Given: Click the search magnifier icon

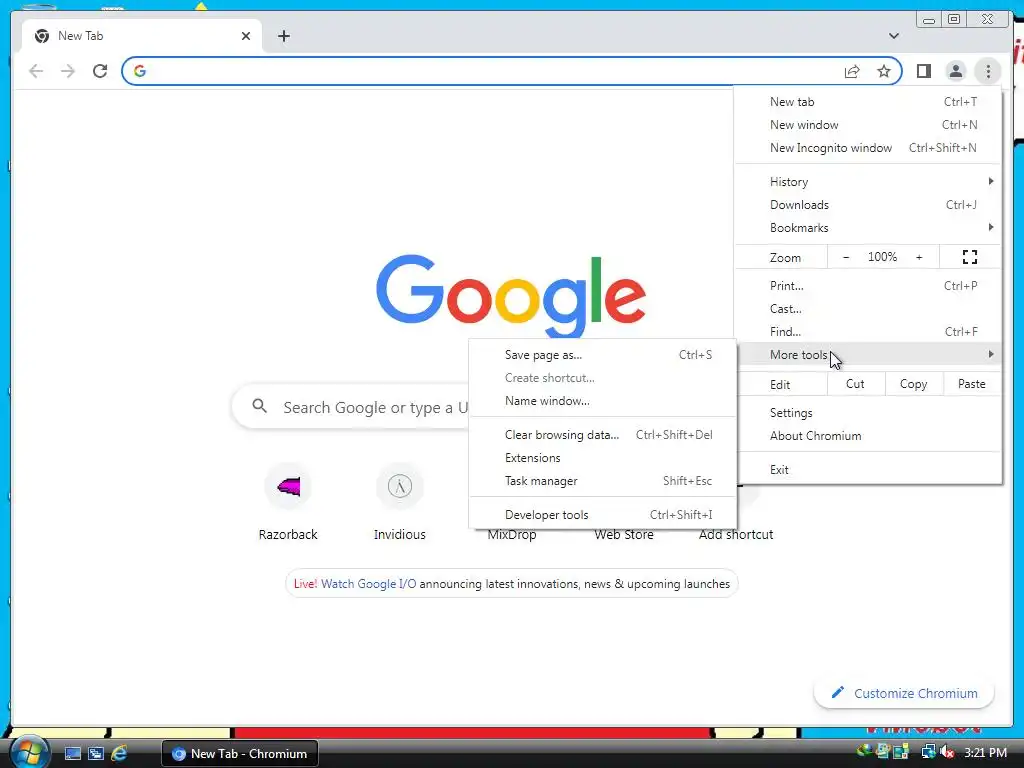Looking at the screenshot, I should (260, 406).
